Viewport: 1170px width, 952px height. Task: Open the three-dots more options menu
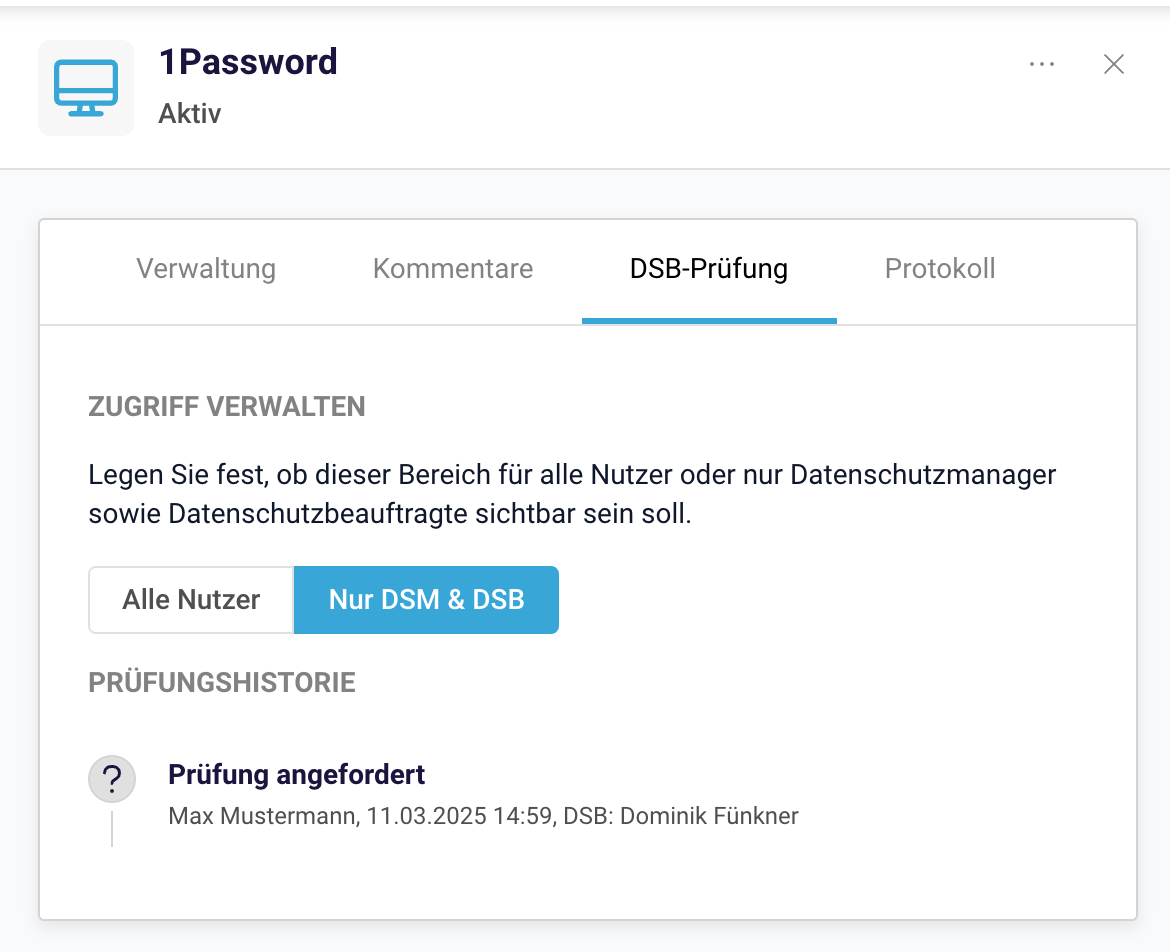pos(1042,64)
